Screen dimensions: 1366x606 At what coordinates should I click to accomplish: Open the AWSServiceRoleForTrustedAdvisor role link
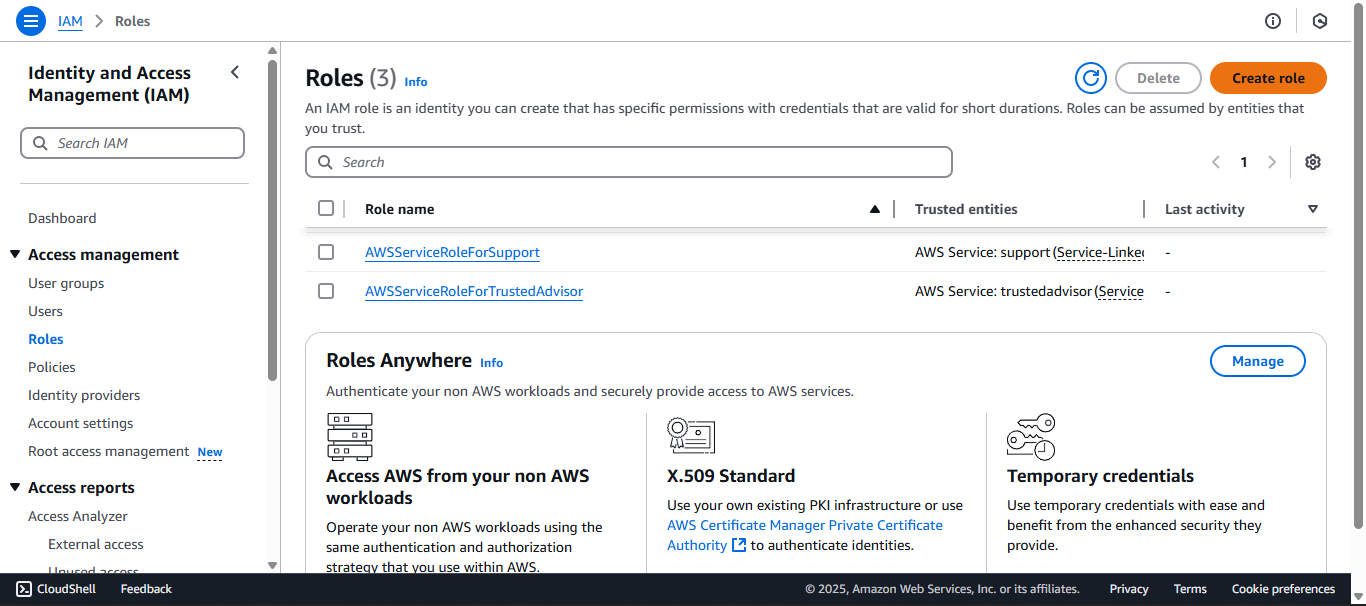474,291
